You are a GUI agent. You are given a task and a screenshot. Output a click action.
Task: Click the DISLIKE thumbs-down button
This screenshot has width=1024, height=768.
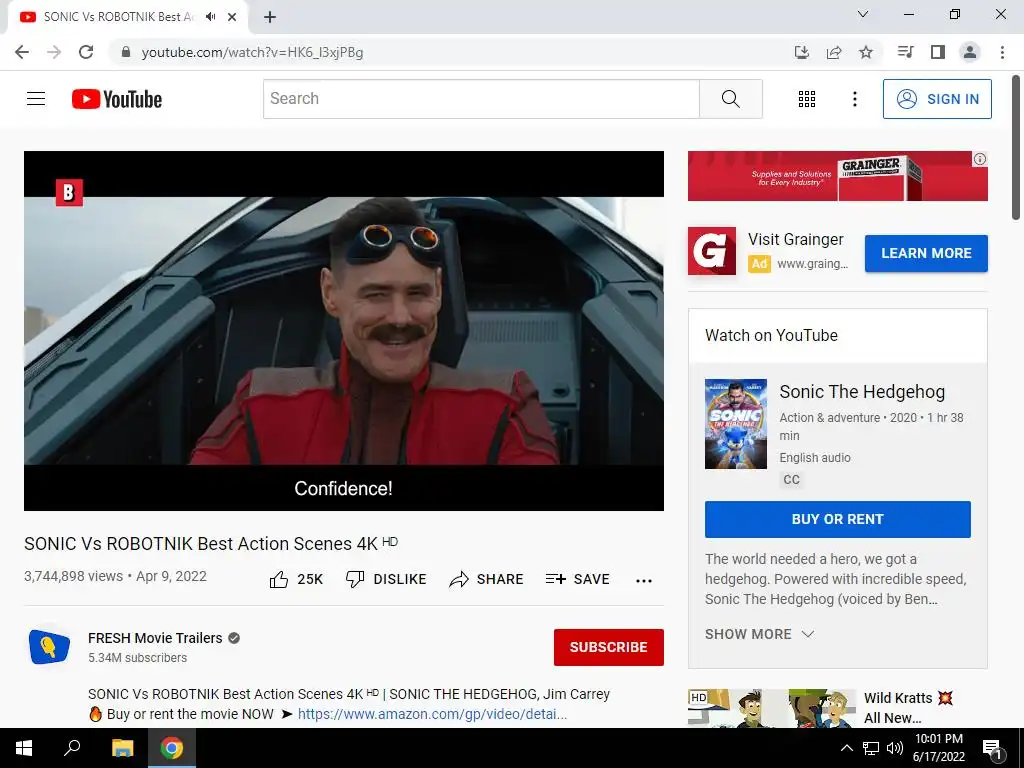(x=386, y=579)
